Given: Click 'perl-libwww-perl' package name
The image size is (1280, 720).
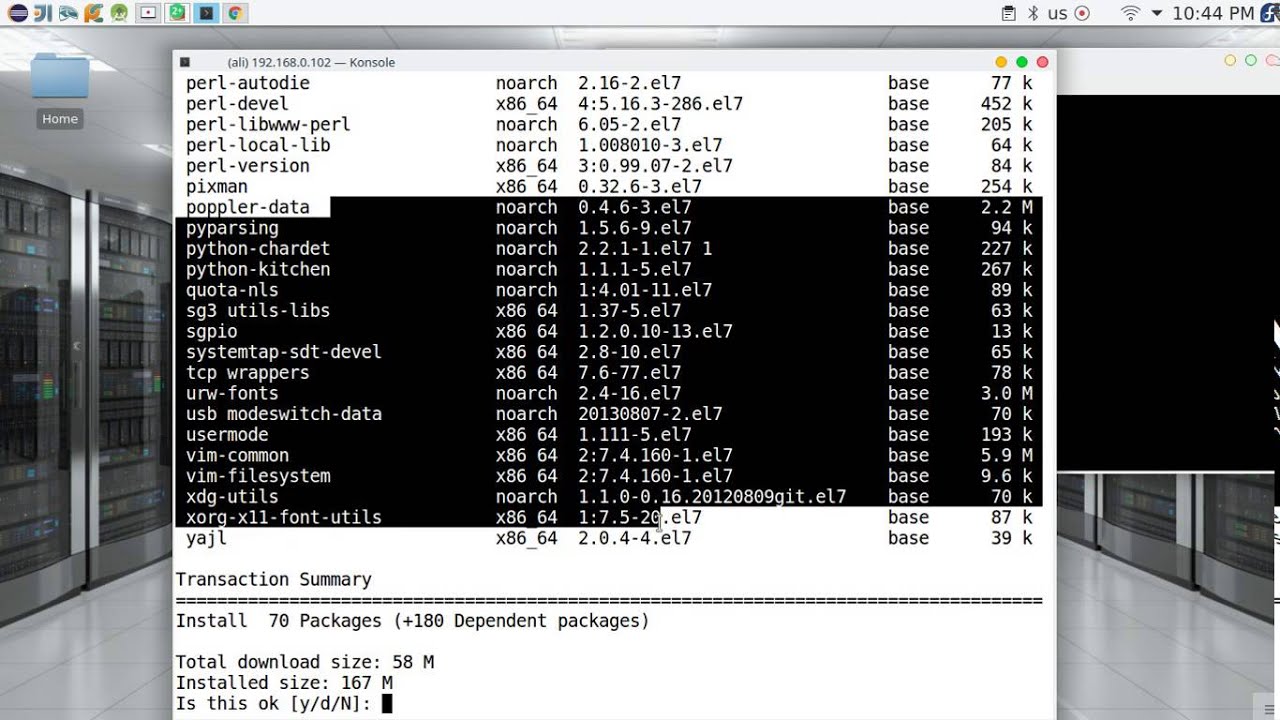Looking at the screenshot, I should click(x=268, y=125).
